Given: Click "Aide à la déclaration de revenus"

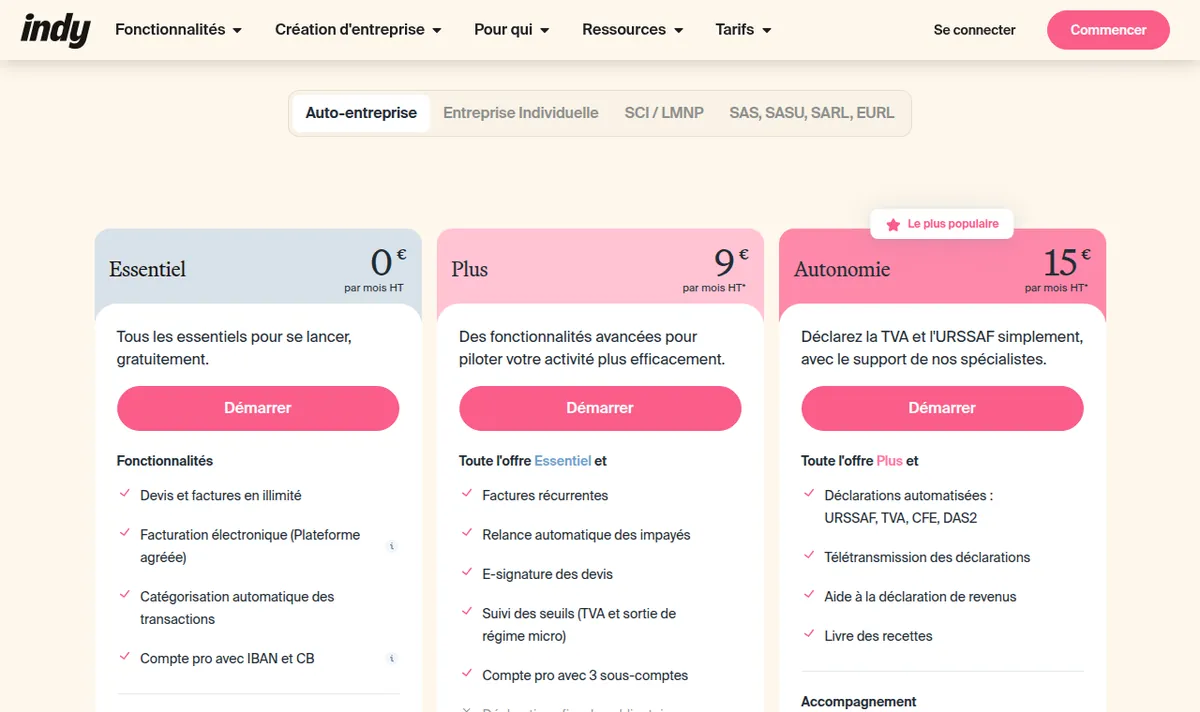Looking at the screenshot, I should [x=920, y=597].
